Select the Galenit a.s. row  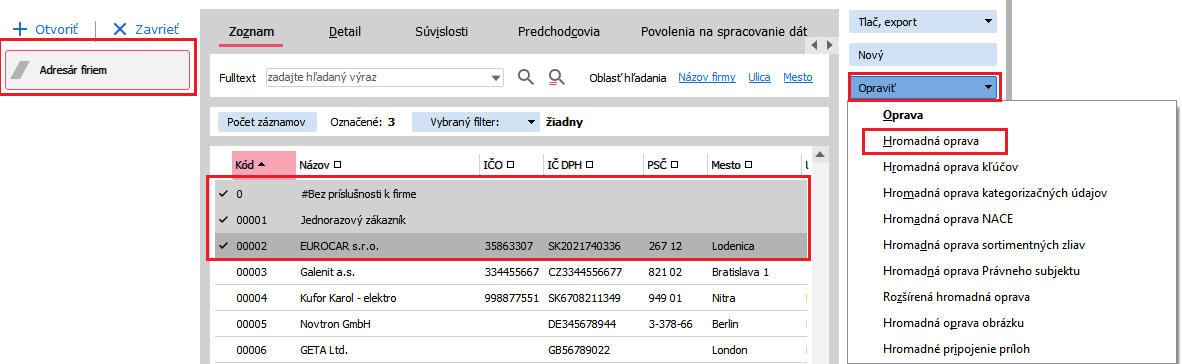[510, 272]
